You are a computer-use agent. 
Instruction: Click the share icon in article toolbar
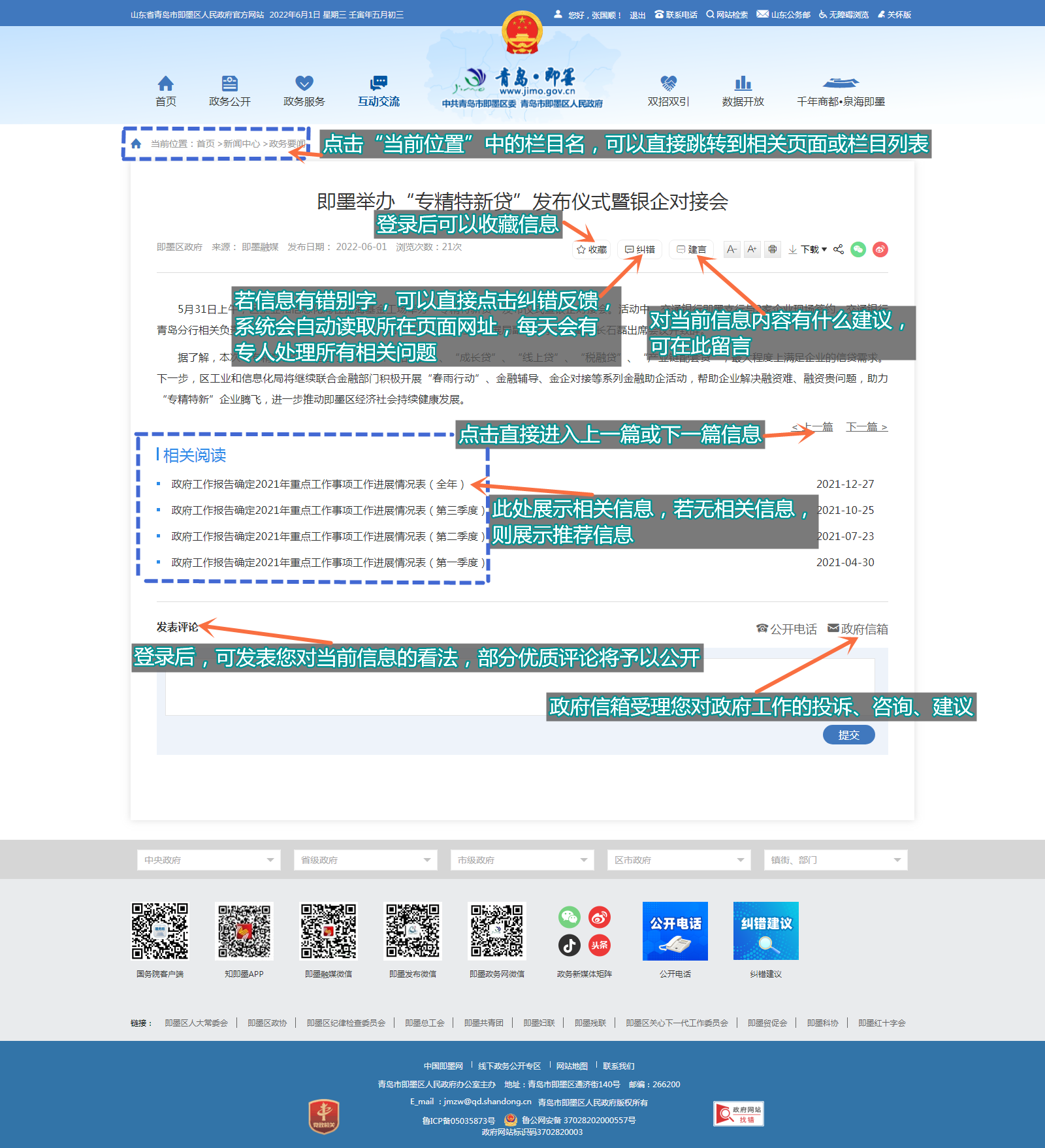pos(839,249)
